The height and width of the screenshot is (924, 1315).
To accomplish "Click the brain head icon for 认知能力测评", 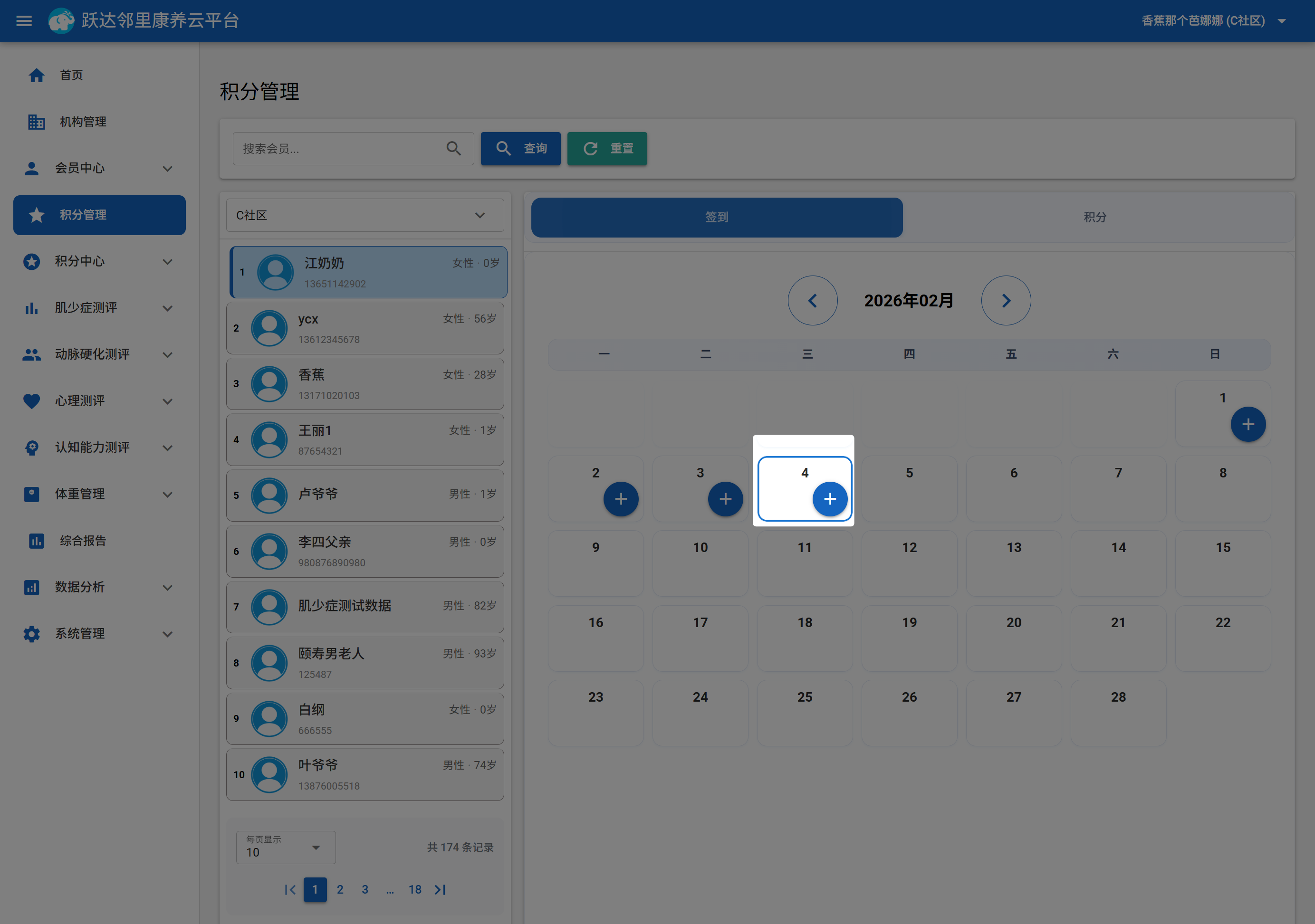I will tap(31, 448).
